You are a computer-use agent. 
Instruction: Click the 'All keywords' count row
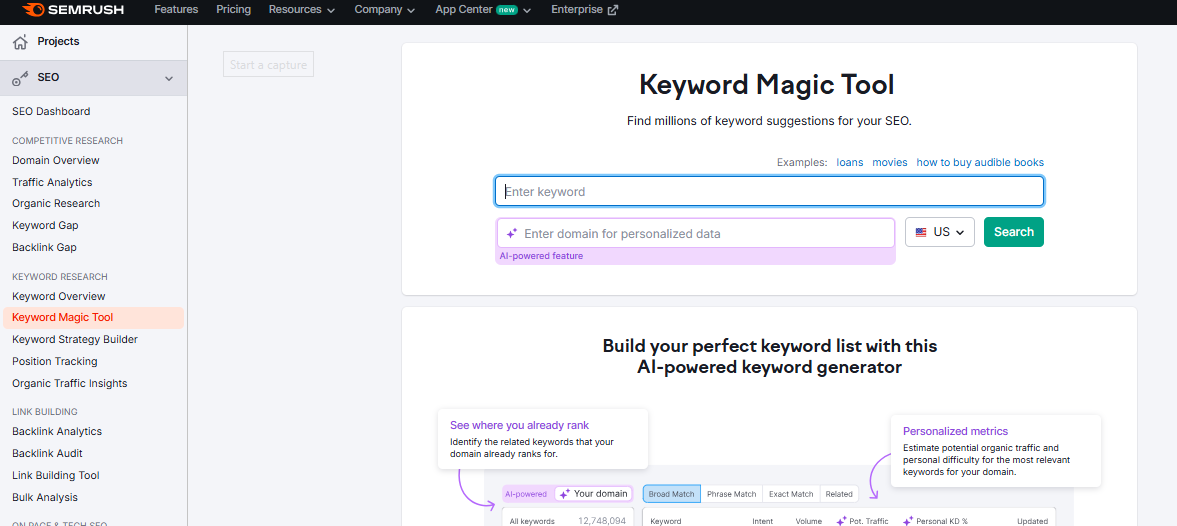point(568,521)
